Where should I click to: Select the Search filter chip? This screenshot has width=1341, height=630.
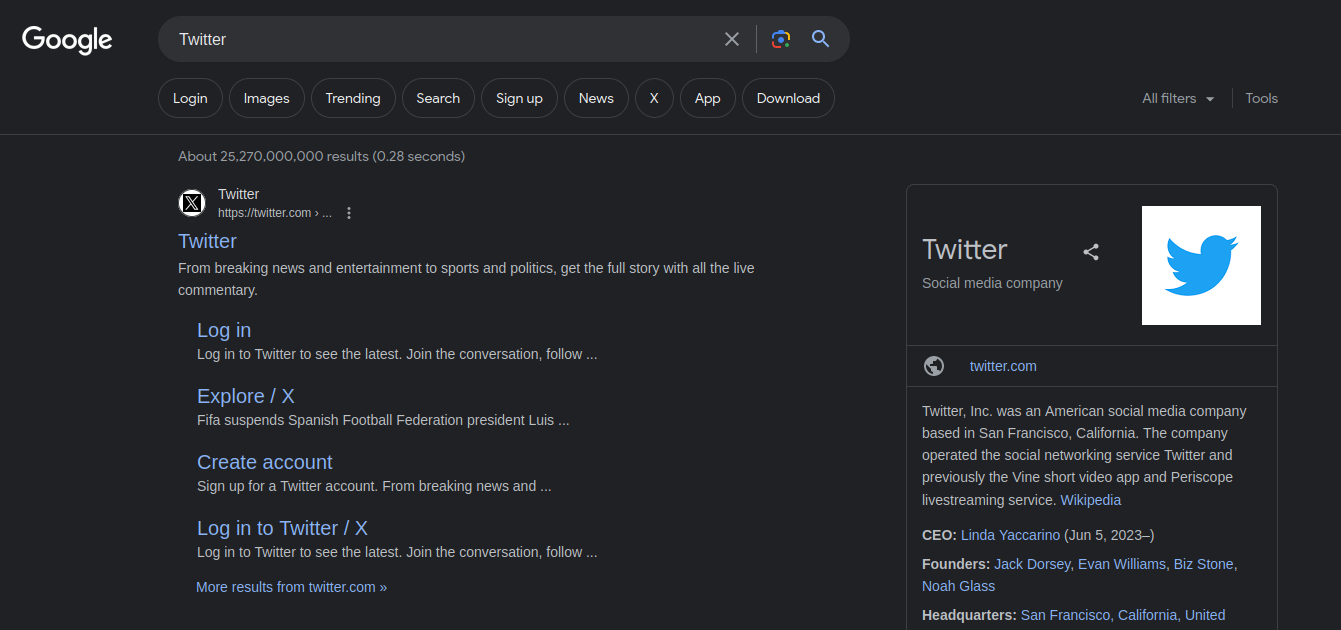[x=438, y=98]
